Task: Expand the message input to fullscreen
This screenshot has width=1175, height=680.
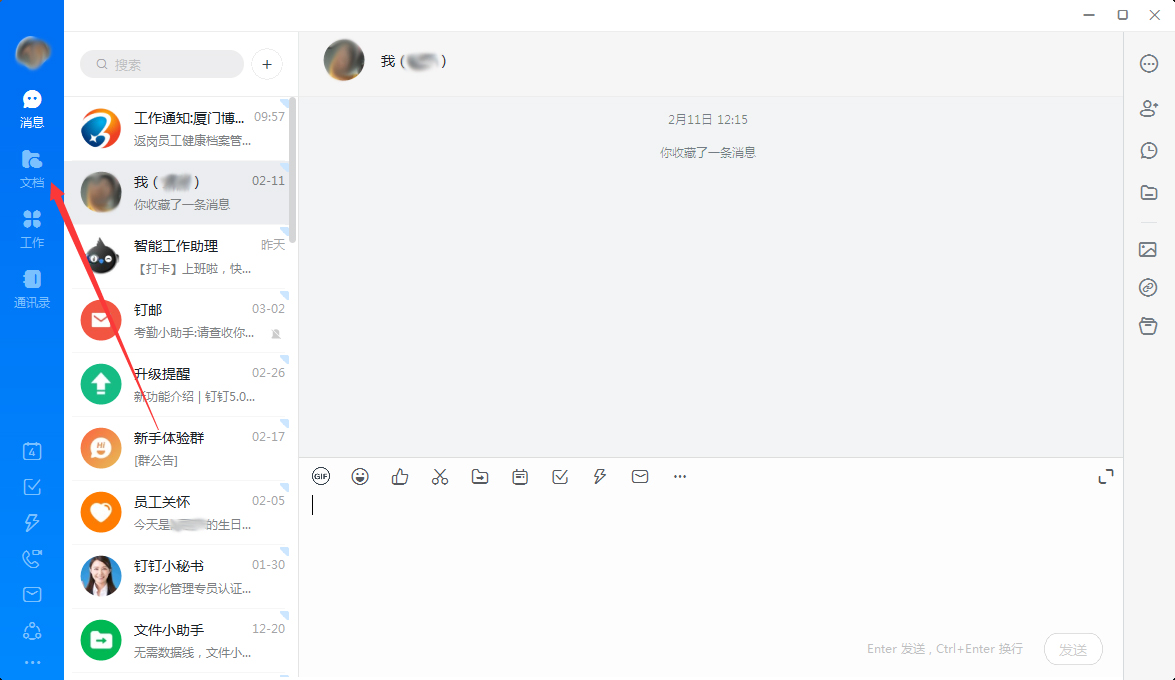Action: (x=1105, y=476)
